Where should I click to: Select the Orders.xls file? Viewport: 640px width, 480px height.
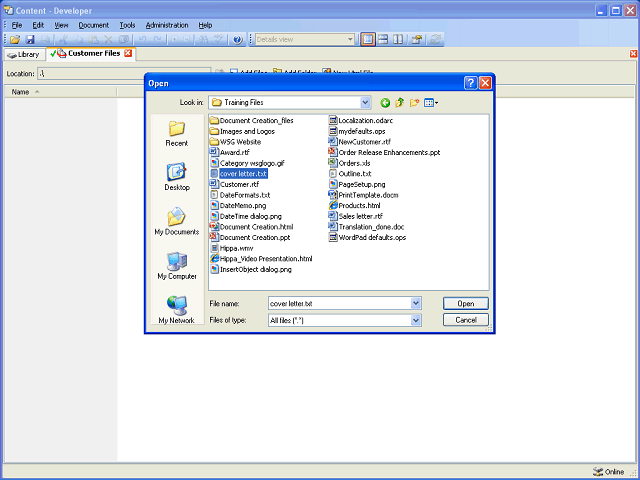click(x=349, y=163)
